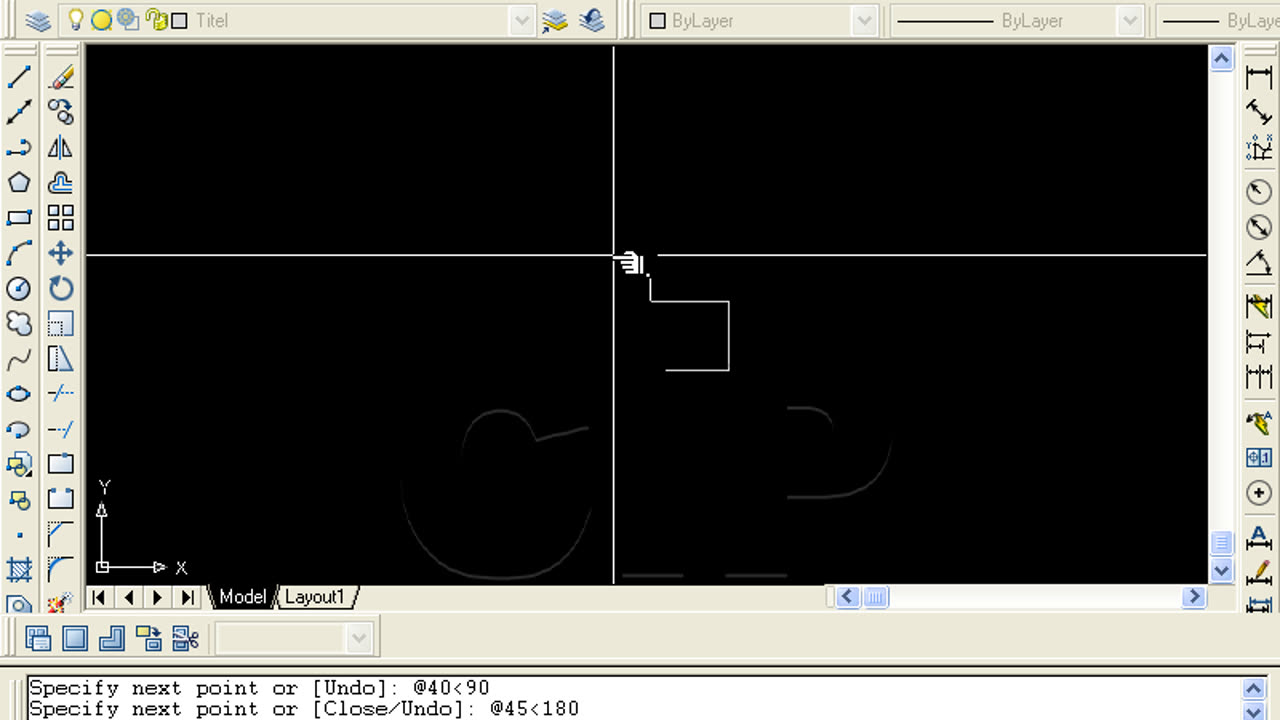
Task: Open the ByLayer color dropdown
Action: [x=865, y=20]
